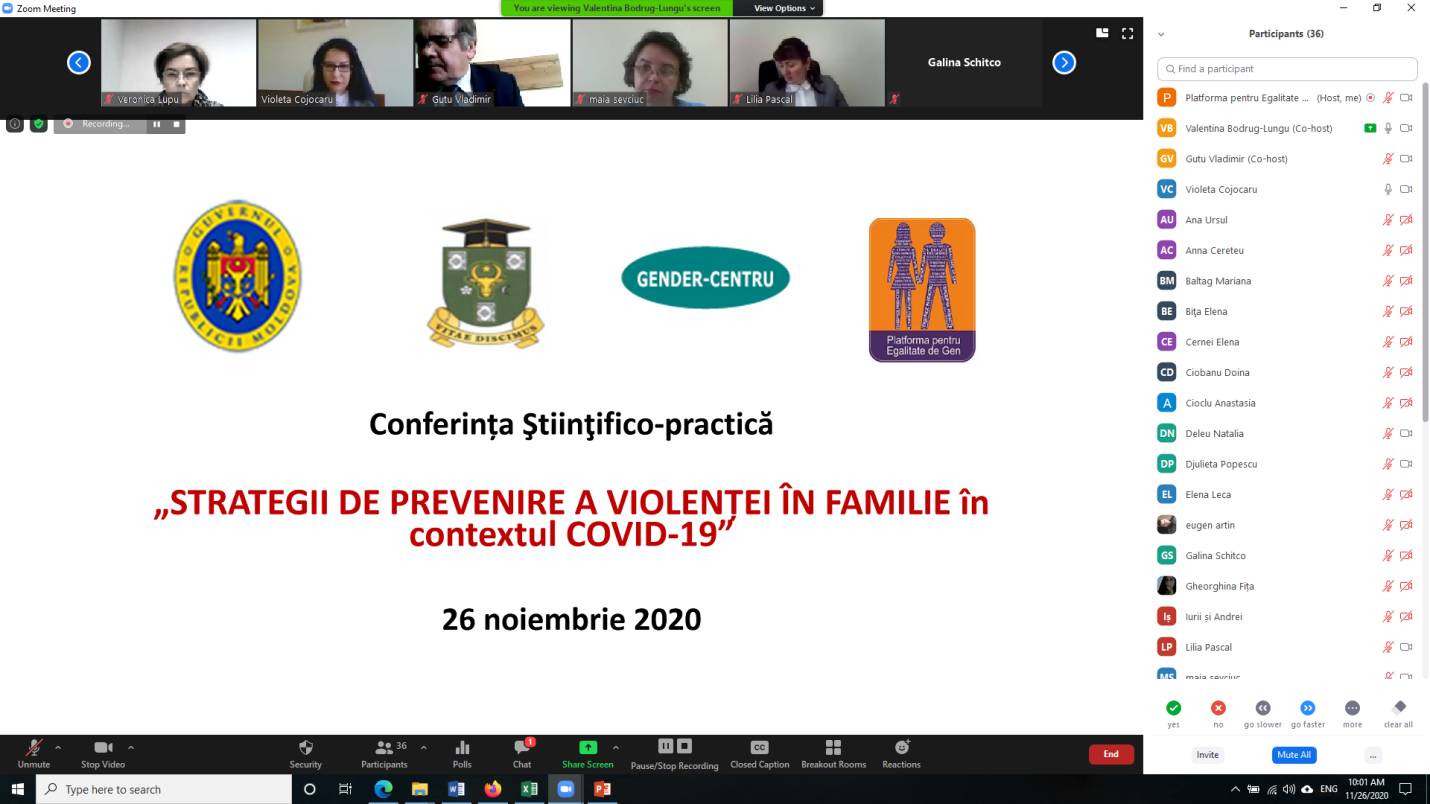The width and height of the screenshot is (1430, 804).
Task: Toggle Ana Ursul's muted microphone
Action: (x=1388, y=220)
